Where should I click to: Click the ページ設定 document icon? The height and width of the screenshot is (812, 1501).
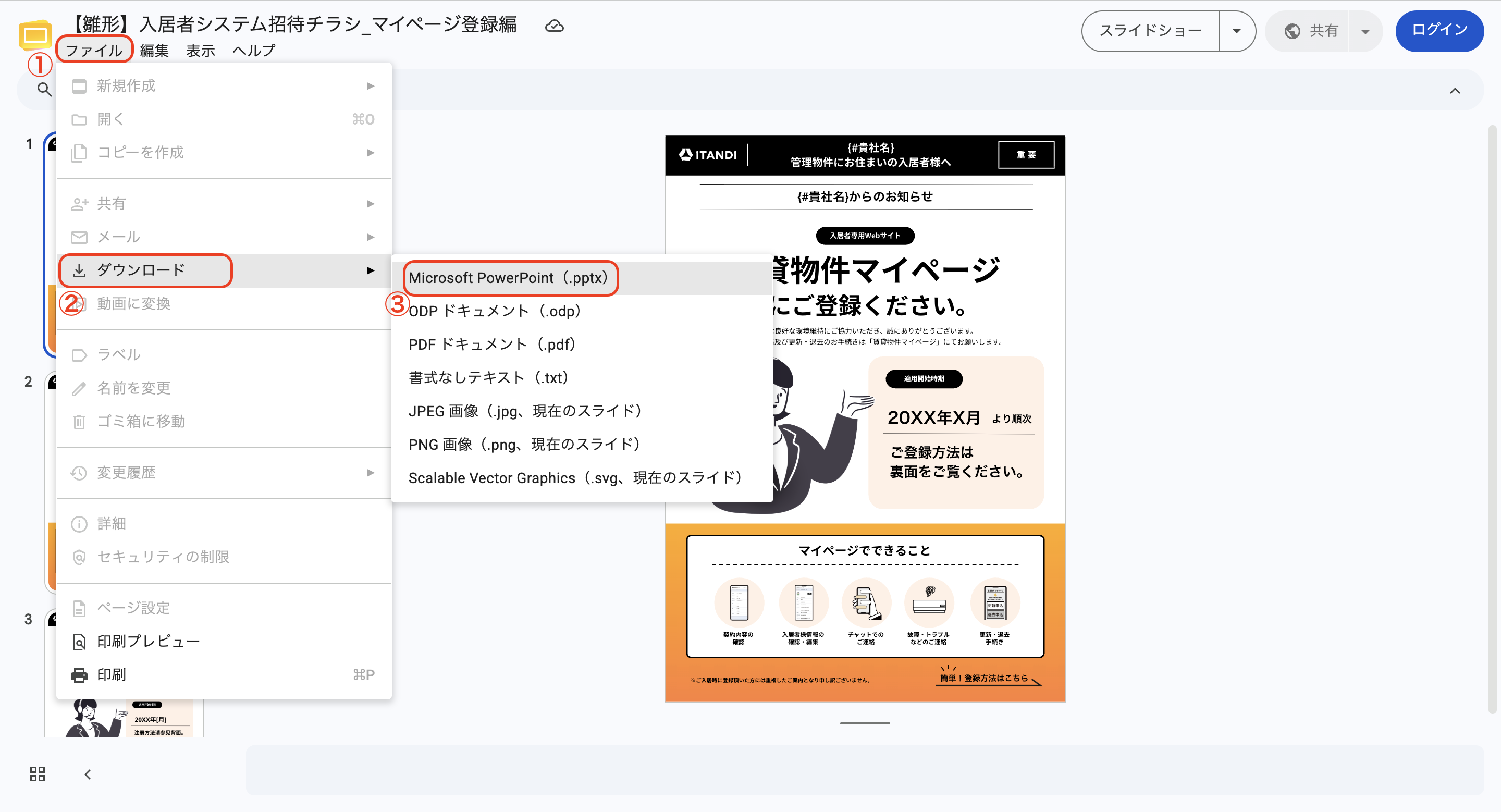pos(79,608)
